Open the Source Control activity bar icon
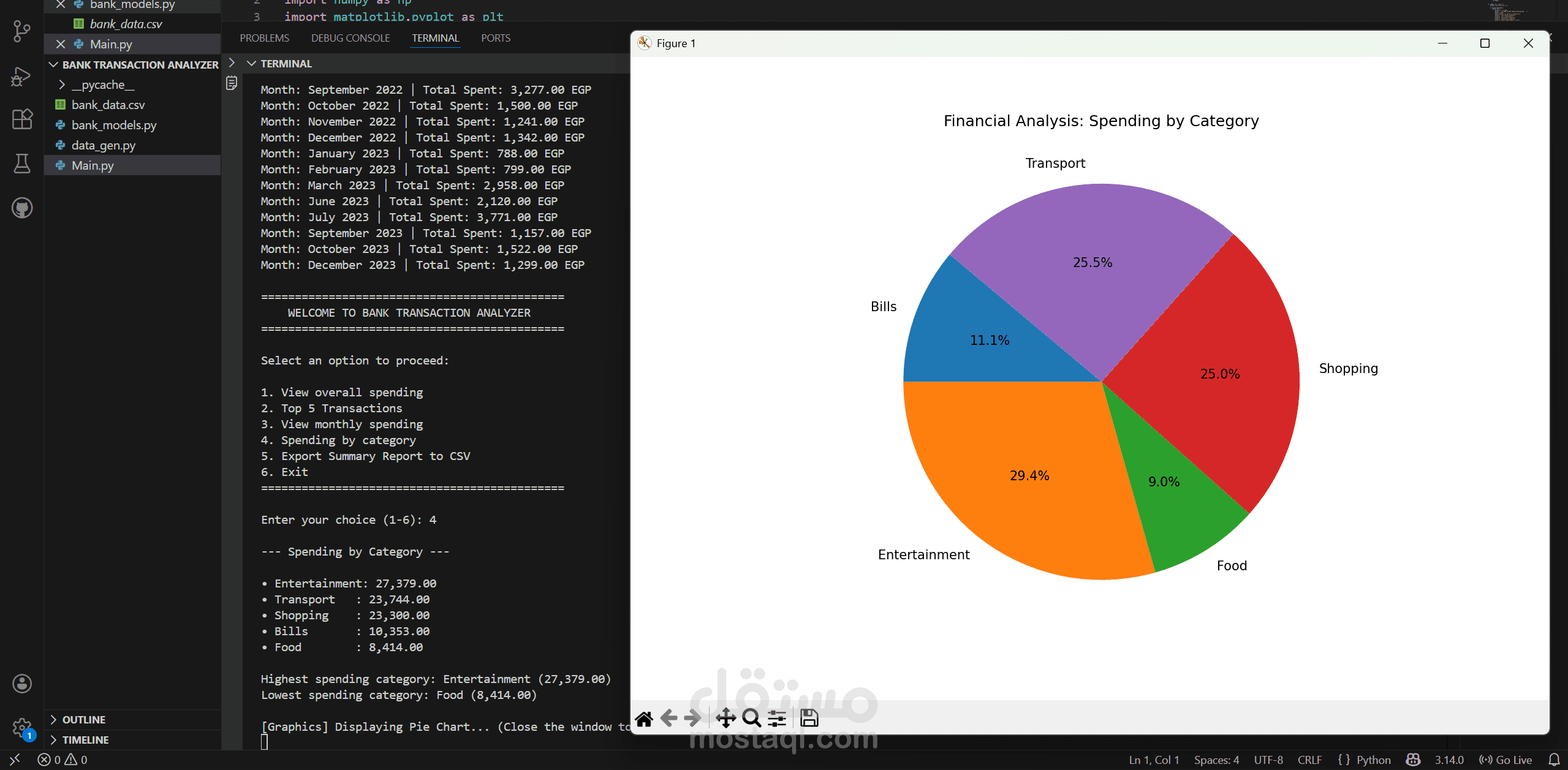Viewport: 1568px width, 770px height. (22, 31)
